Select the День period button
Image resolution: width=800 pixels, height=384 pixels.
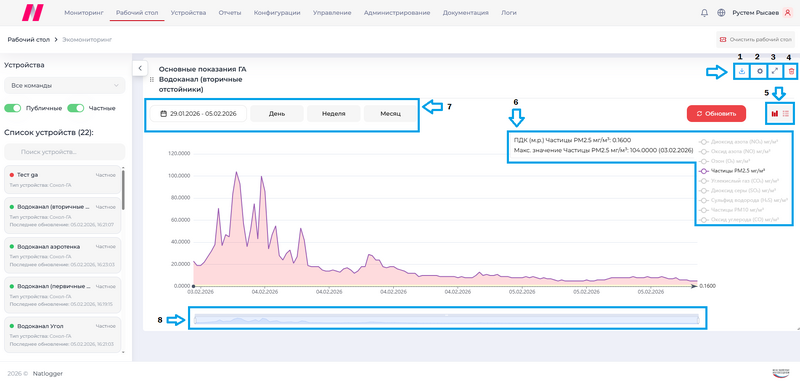[x=277, y=114]
